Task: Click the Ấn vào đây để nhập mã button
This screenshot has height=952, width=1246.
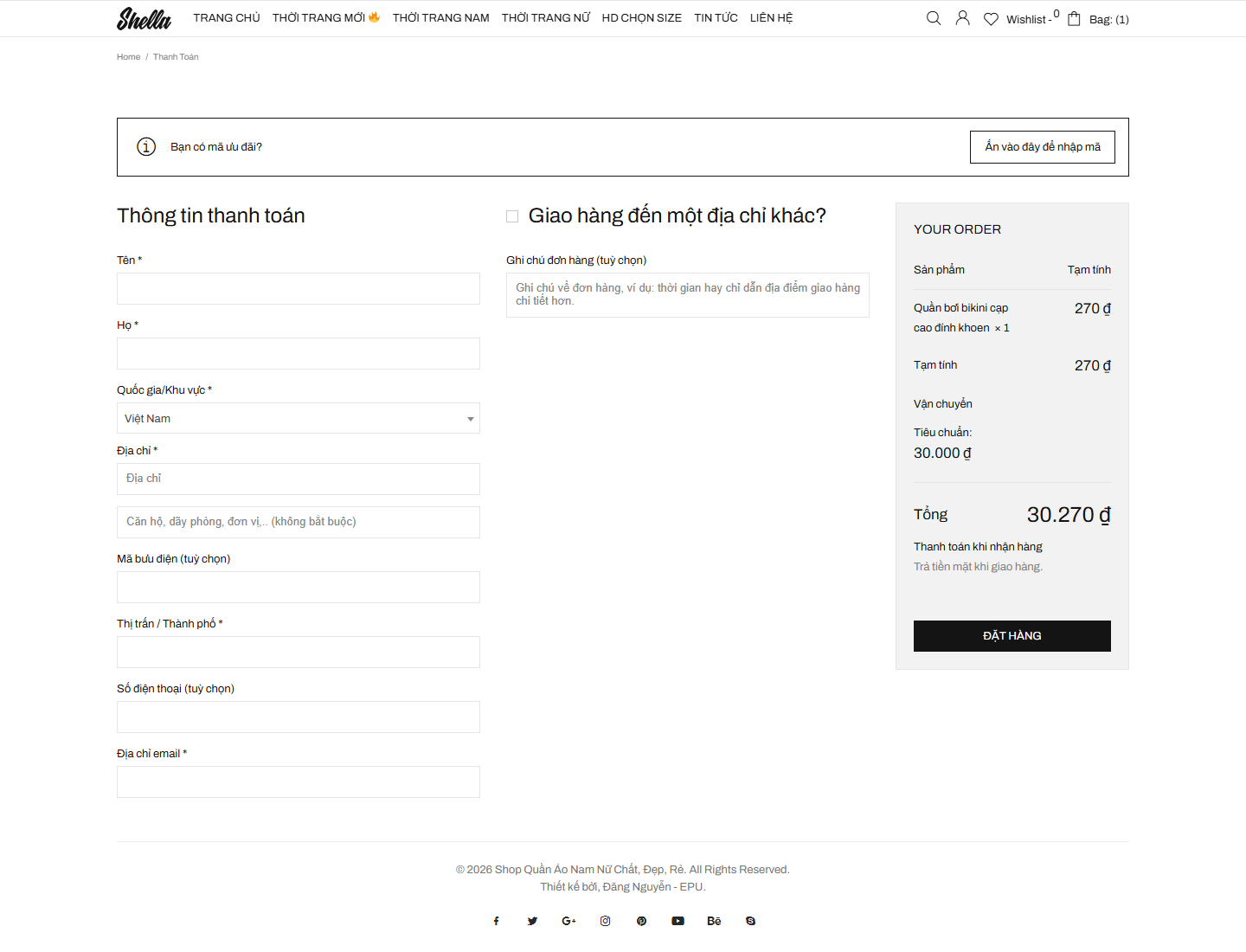Action: (1043, 147)
